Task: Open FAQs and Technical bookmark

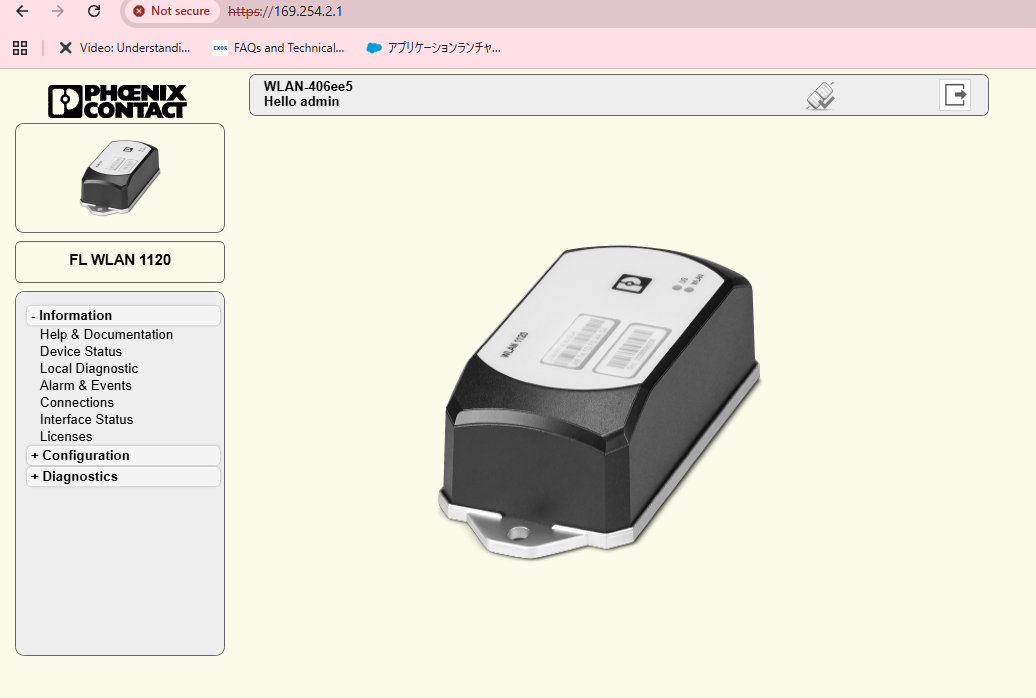Action: coord(278,47)
